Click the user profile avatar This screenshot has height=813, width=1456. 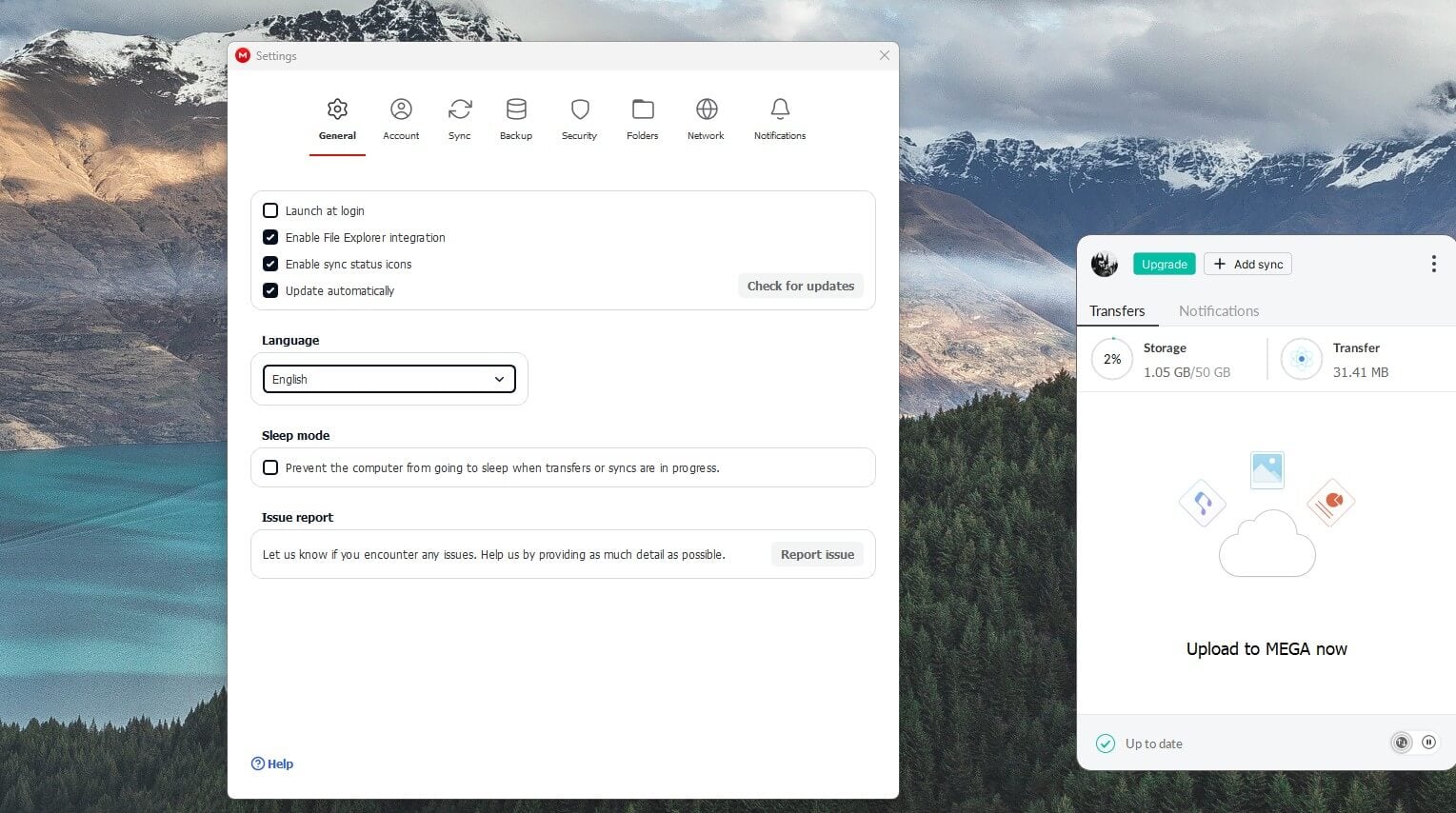coord(1104,264)
